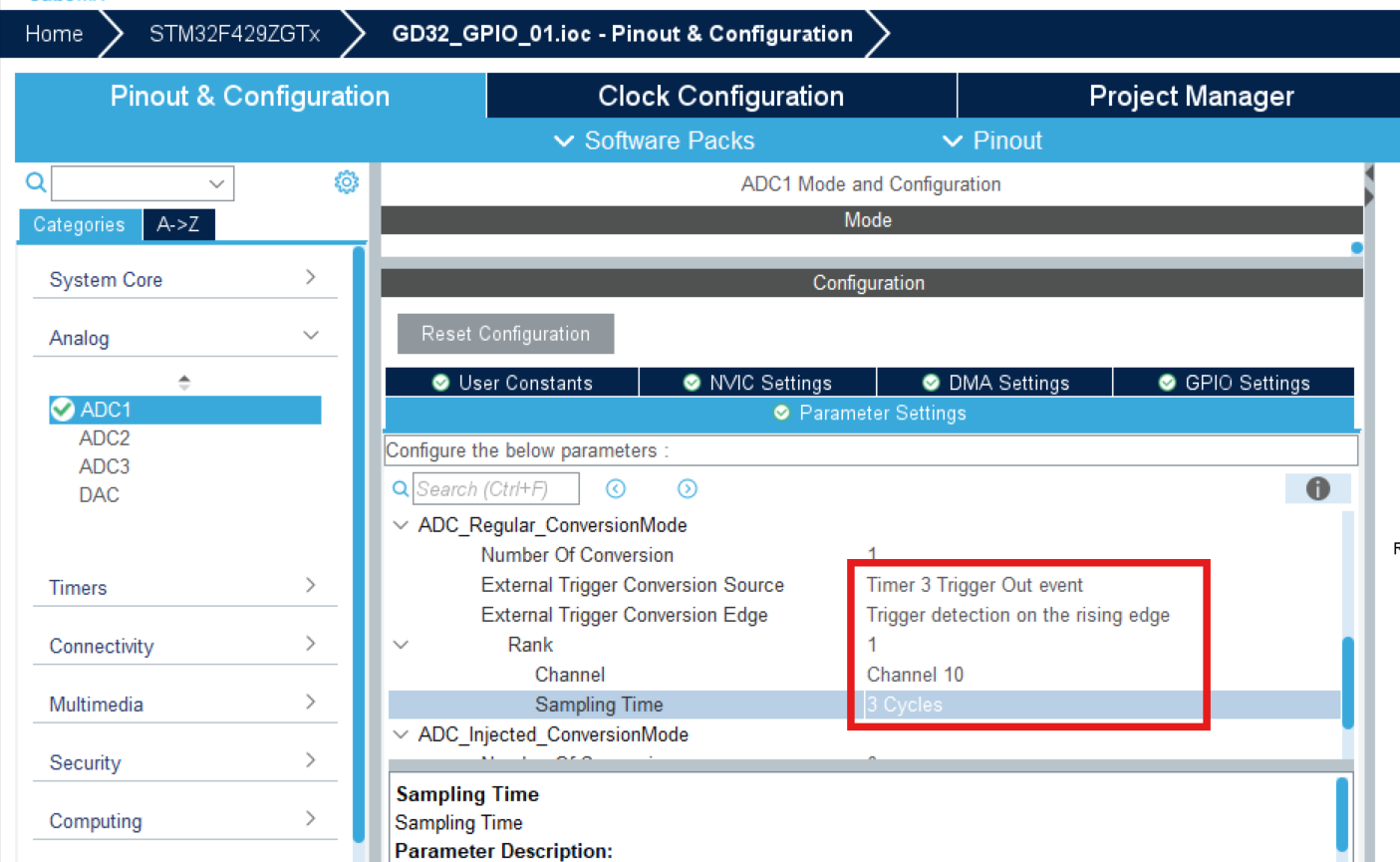This screenshot has width=1400, height=862.
Task: Click the sort arrows above the ADC1 list
Action: pos(184,382)
